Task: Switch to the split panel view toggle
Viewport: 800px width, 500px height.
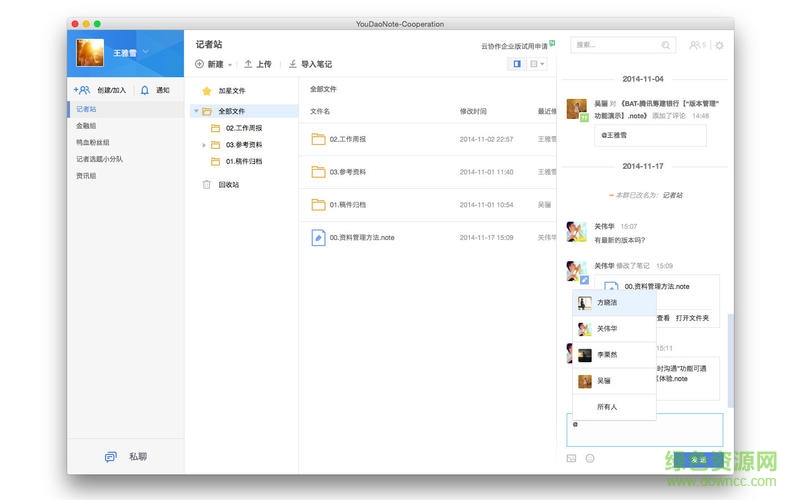Action: (x=517, y=64)
